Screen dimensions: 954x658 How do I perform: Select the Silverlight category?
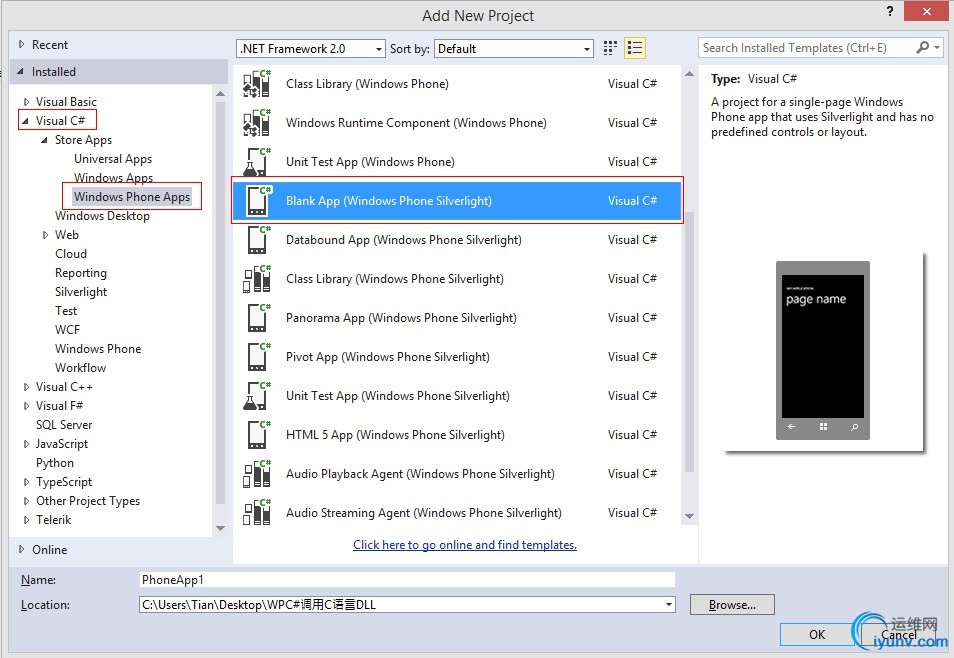[81, 292]
